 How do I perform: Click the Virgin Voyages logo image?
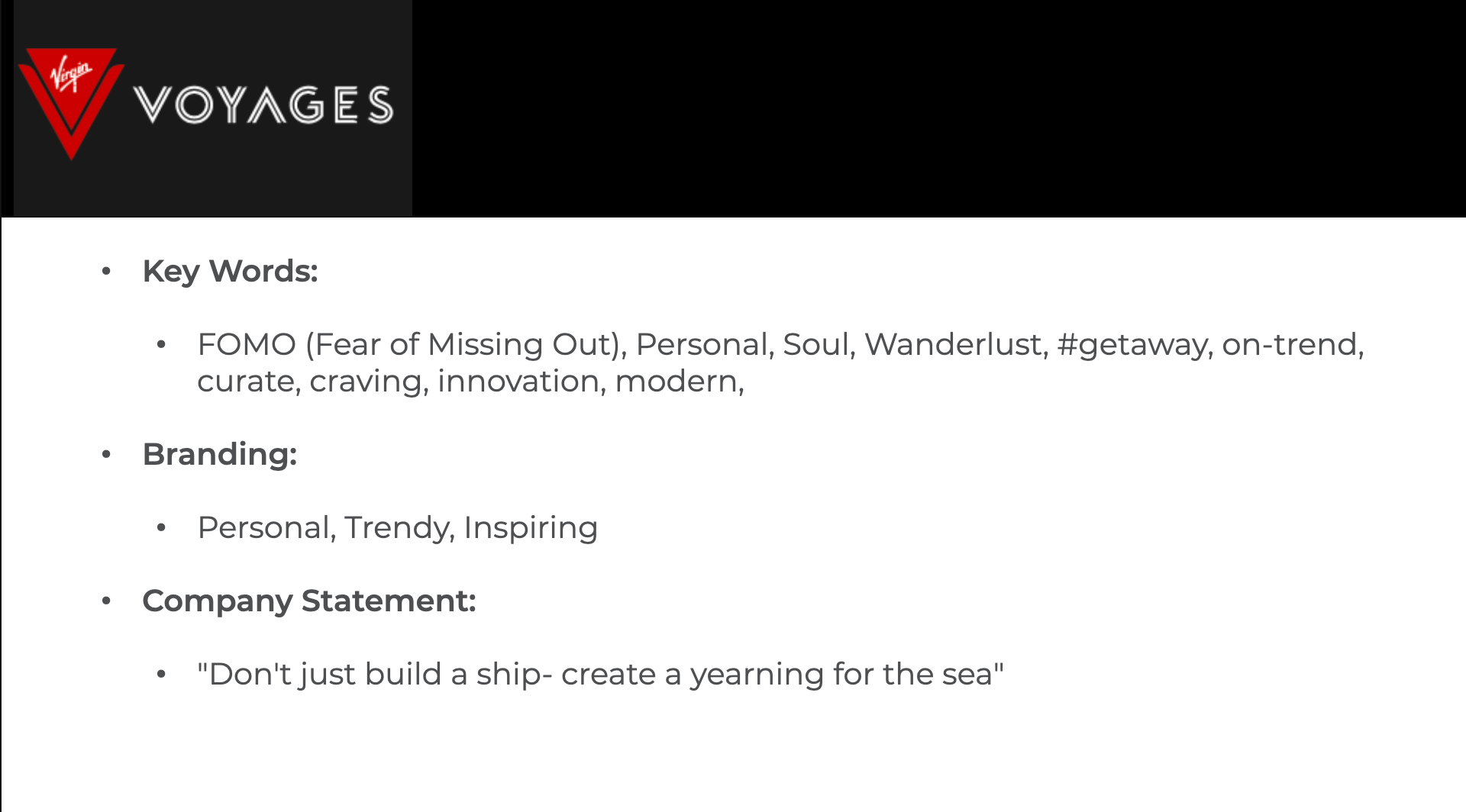[x=213, y=108]
